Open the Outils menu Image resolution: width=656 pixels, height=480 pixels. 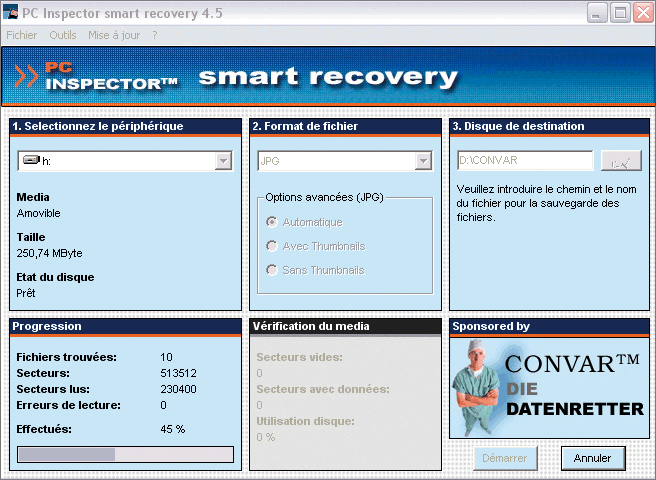tap(62, 35)
